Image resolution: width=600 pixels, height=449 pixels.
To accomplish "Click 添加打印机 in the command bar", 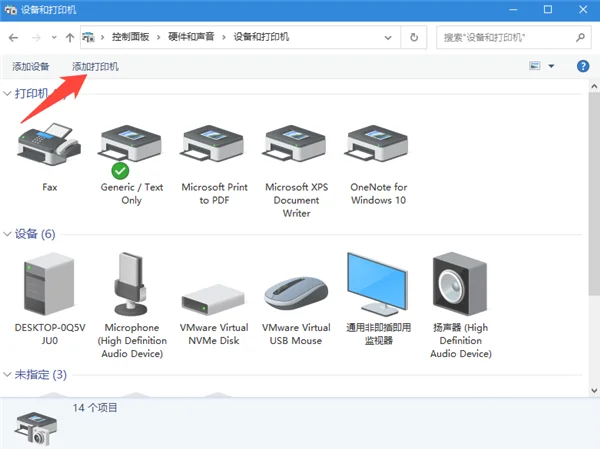I will (x=95, y=66).
